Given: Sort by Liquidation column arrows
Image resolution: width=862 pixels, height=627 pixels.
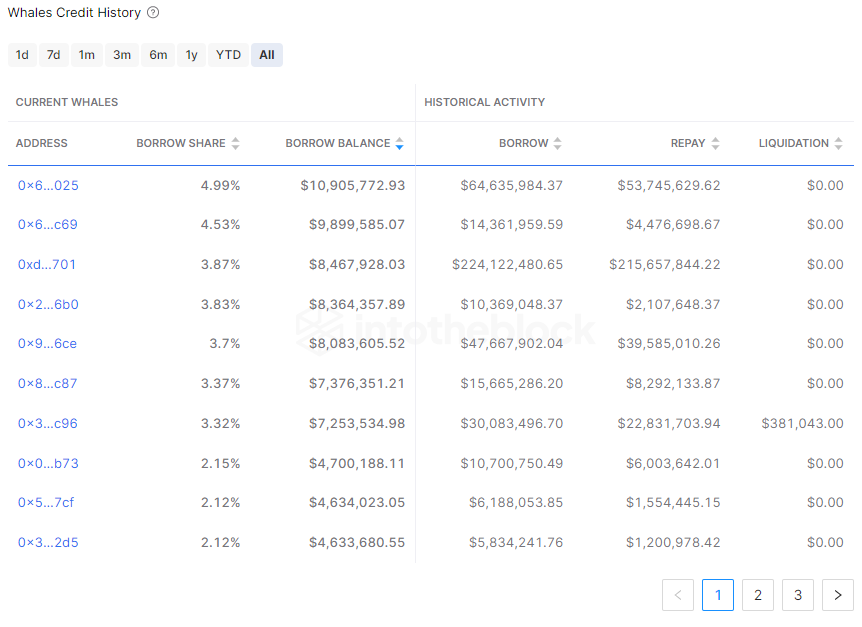Looking at the screenshot, I should [x=838, y=143].
